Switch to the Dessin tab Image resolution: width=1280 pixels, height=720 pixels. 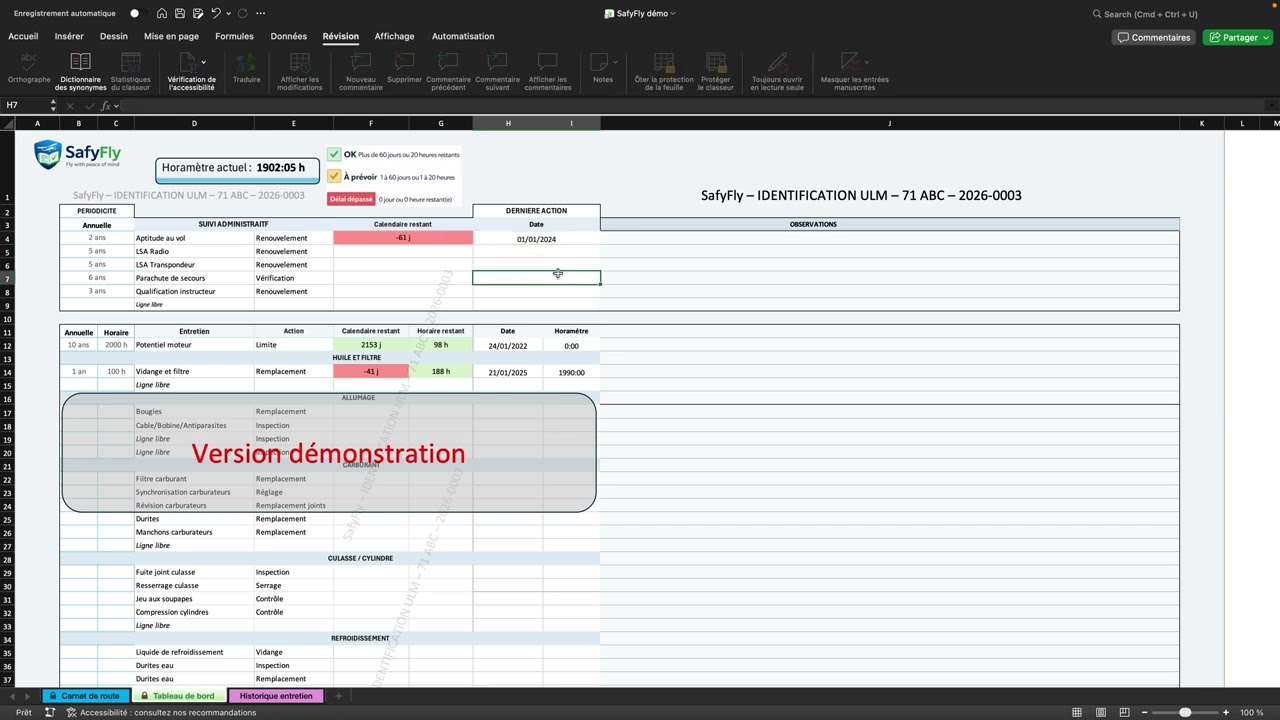114,36
